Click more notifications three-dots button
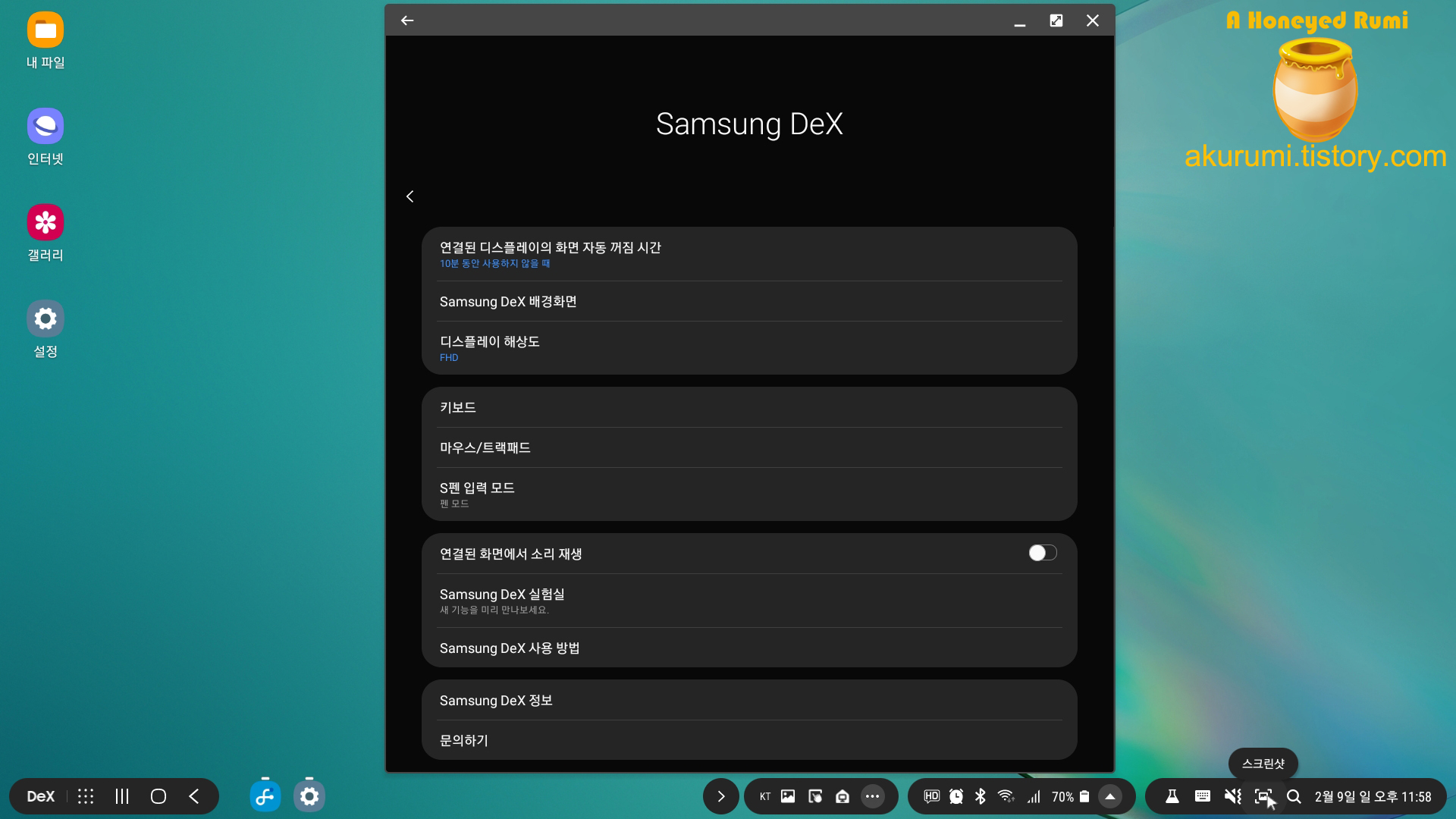Viewport: 1456px width, 819px height. pyautogui.click(x=872, y=796)
